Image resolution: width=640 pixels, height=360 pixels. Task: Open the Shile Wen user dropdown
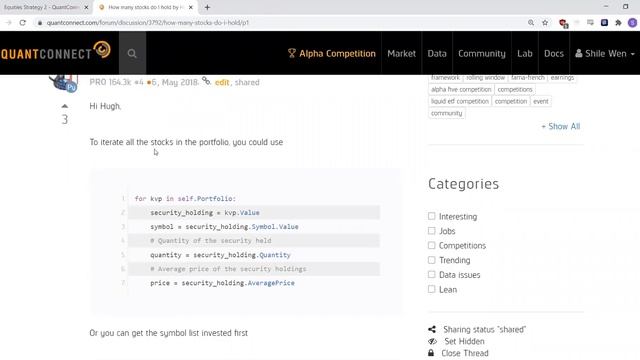(605, 53)
